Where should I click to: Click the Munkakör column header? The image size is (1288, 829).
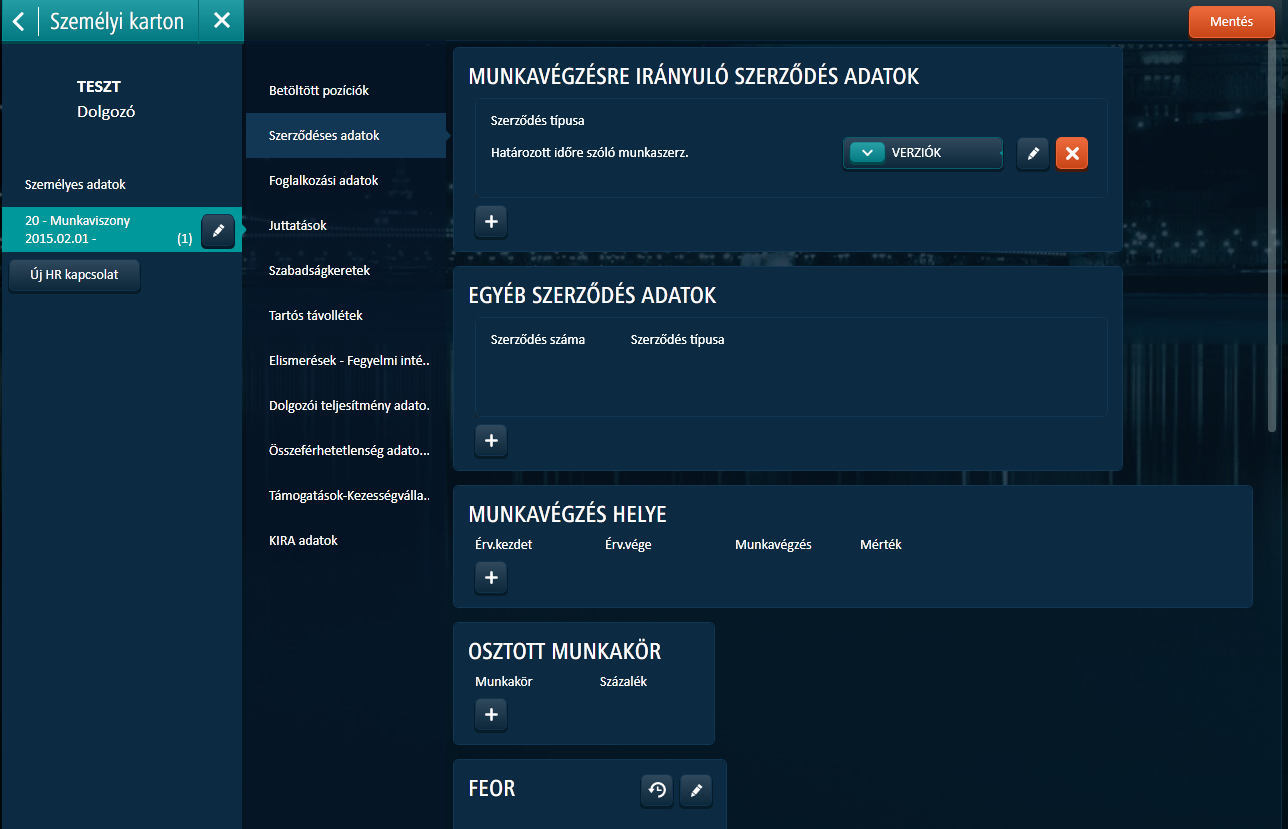point(504,682)
